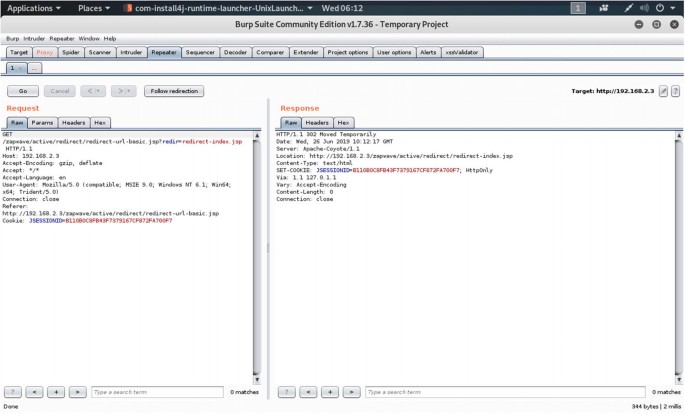Screen dimensions: 685x414
Task: Open the Decoder tab
Action: (x=235, y=52)
